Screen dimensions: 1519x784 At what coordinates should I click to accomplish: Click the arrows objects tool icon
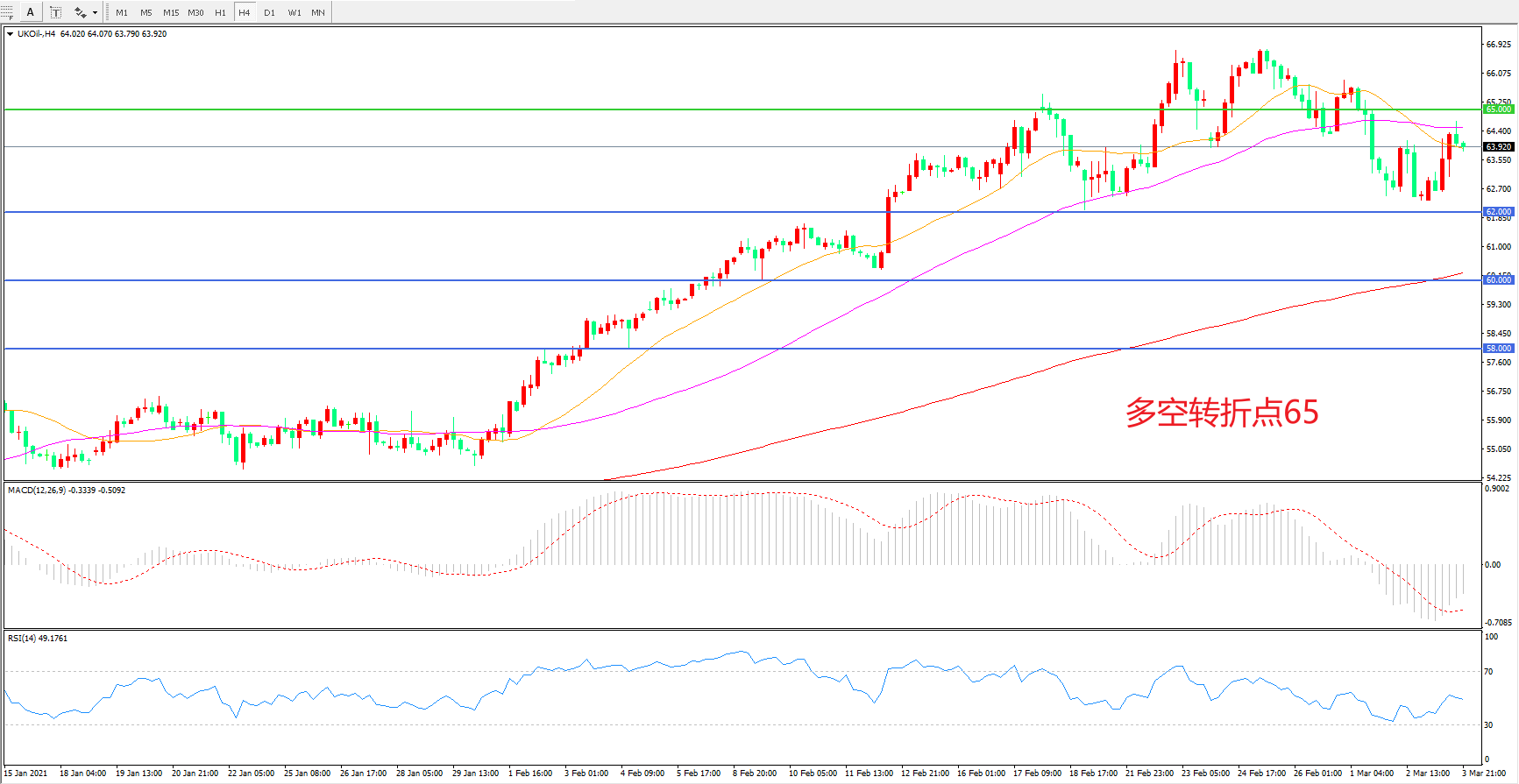tap(80, 12)
